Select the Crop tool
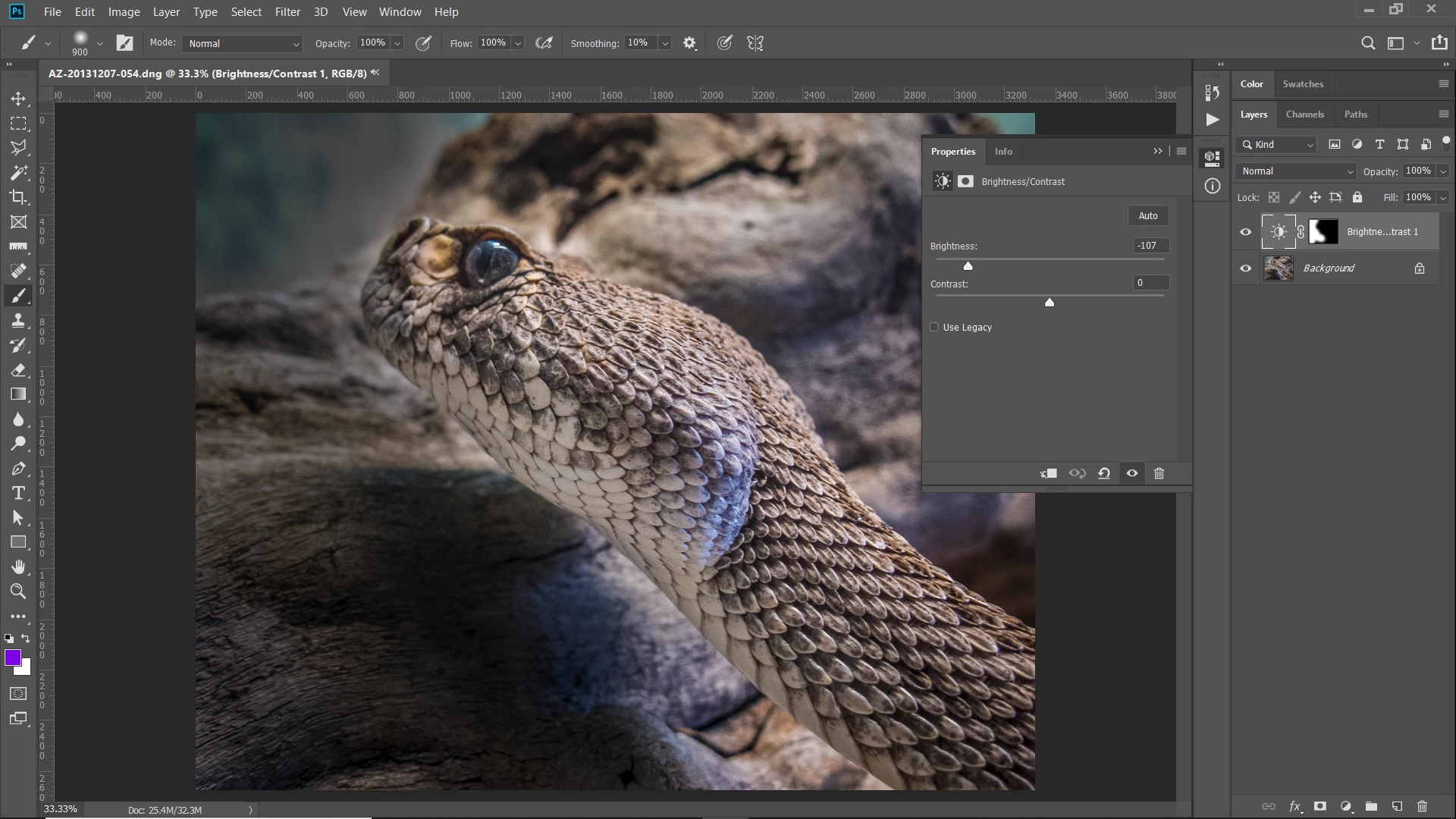Screen dimensions: 1456x819 pos(18,197)
